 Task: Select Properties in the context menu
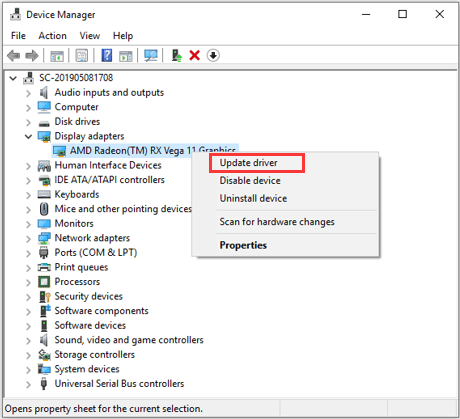(x=243, y=245)
